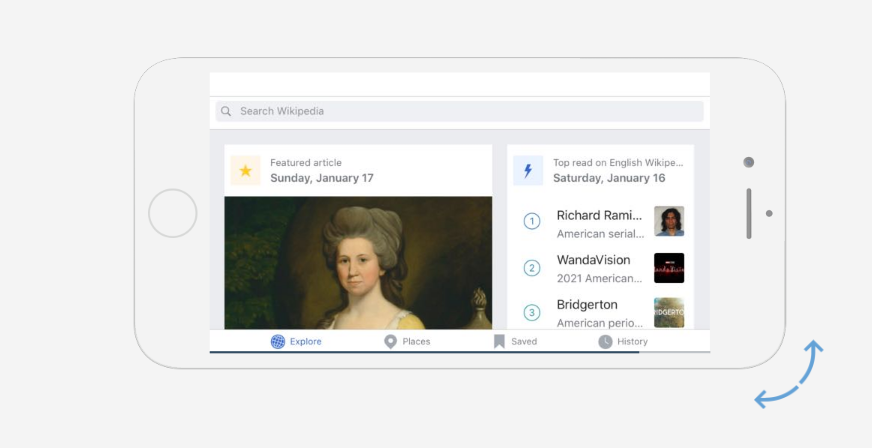Screen dimensions: 872x448
Task: Switch to the Places tab
Action: (407, 341)
